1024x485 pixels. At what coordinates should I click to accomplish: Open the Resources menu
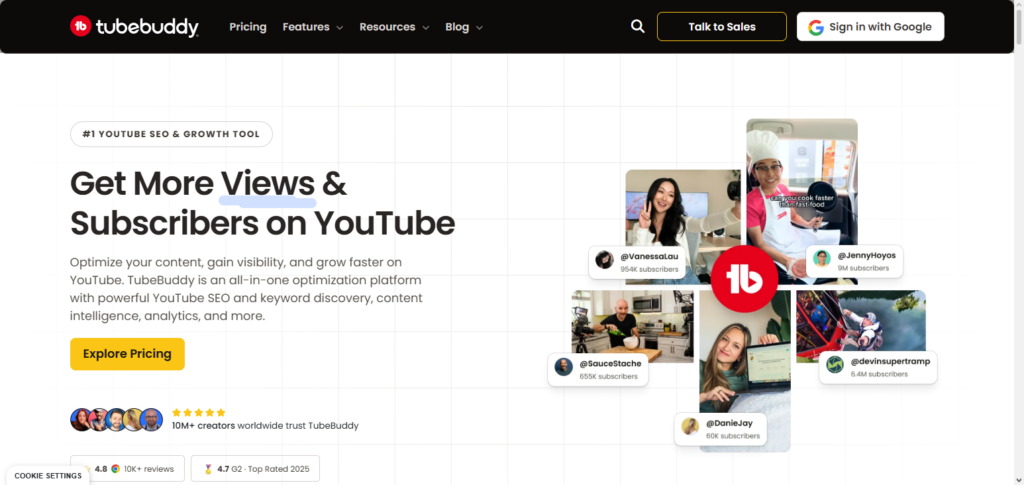pos(394,27)
